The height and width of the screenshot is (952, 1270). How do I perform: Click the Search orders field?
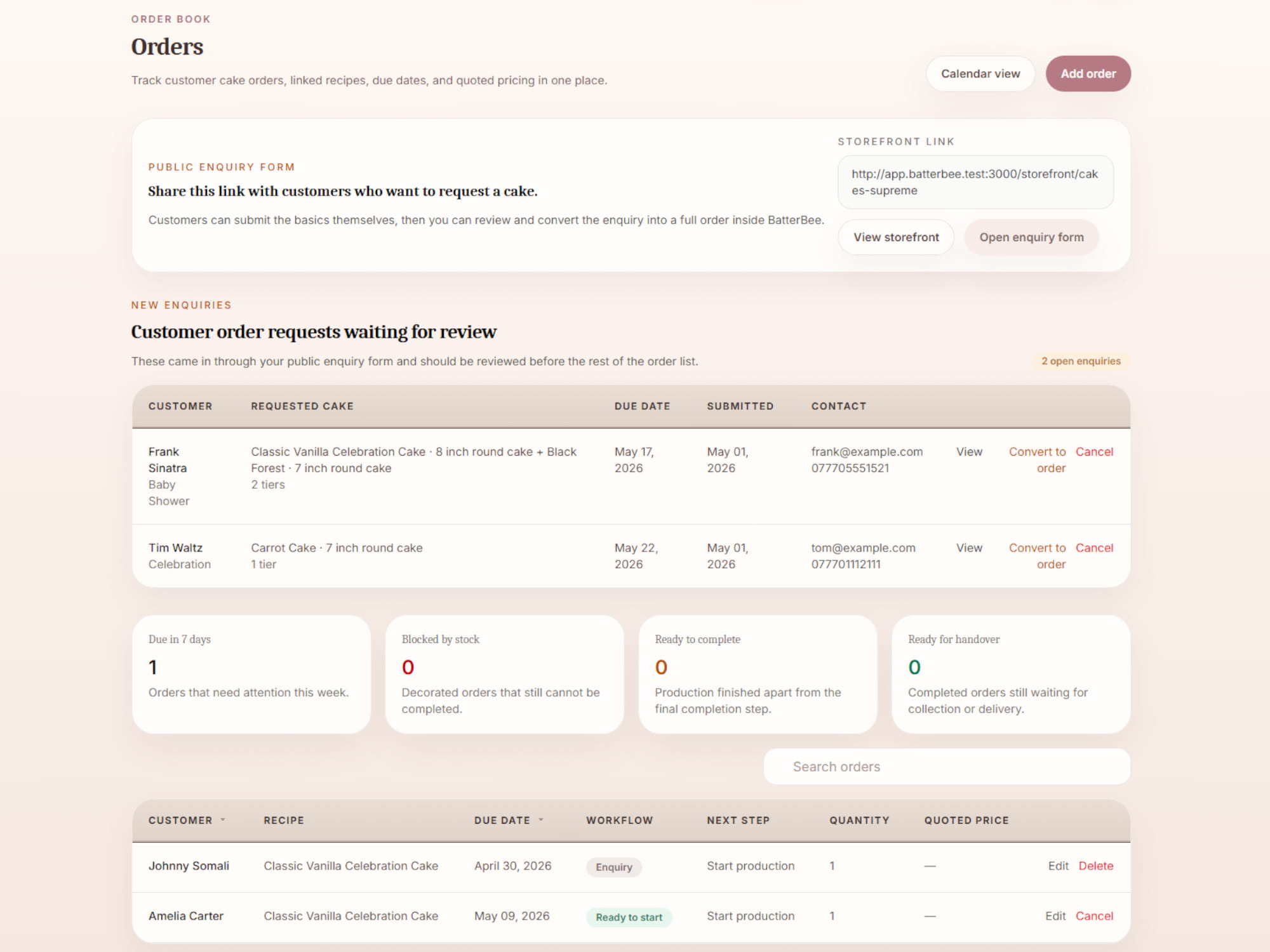[x=947, y=767]
